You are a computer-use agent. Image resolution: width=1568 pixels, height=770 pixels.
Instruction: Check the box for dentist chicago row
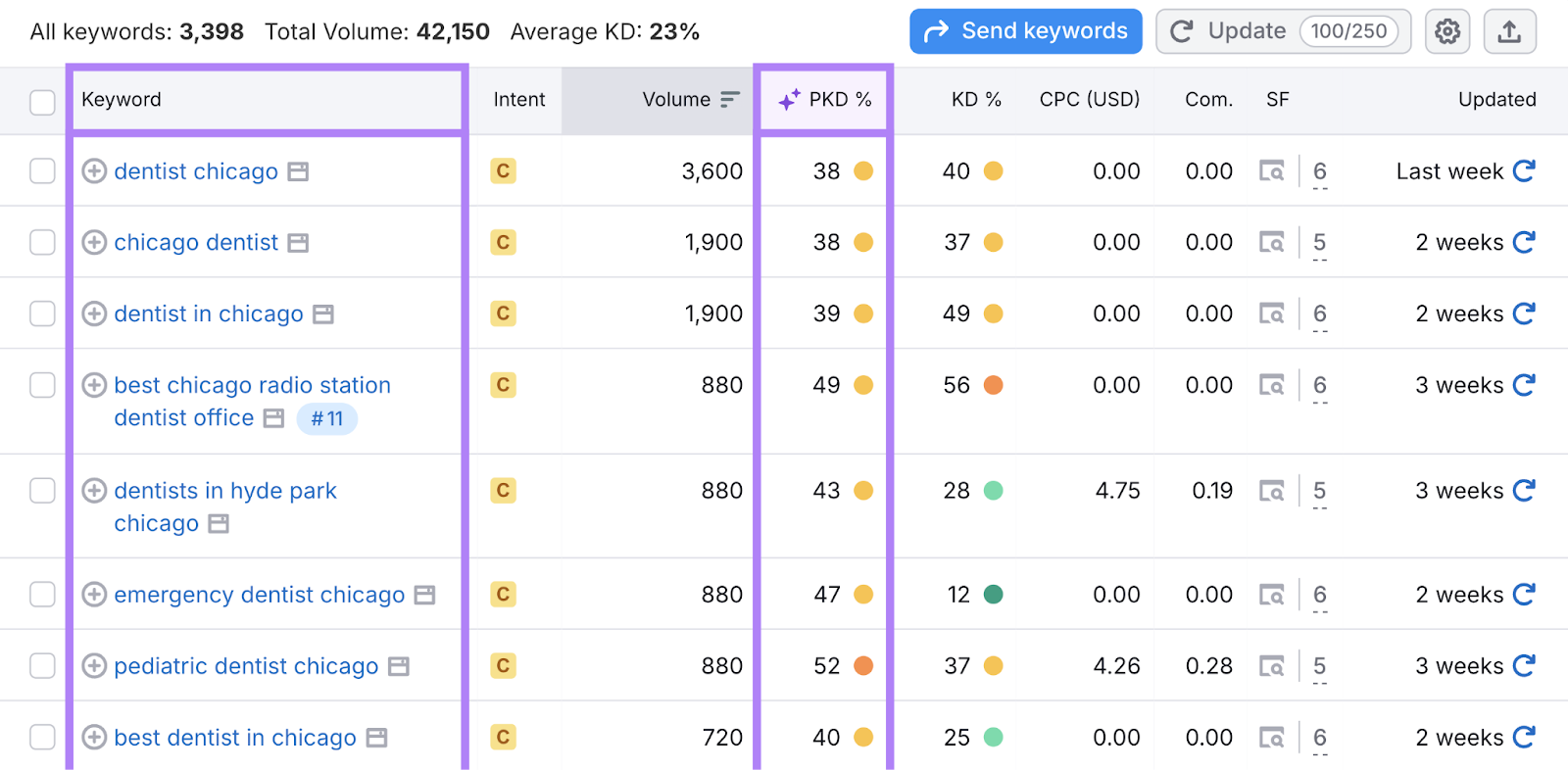point(42,171)
